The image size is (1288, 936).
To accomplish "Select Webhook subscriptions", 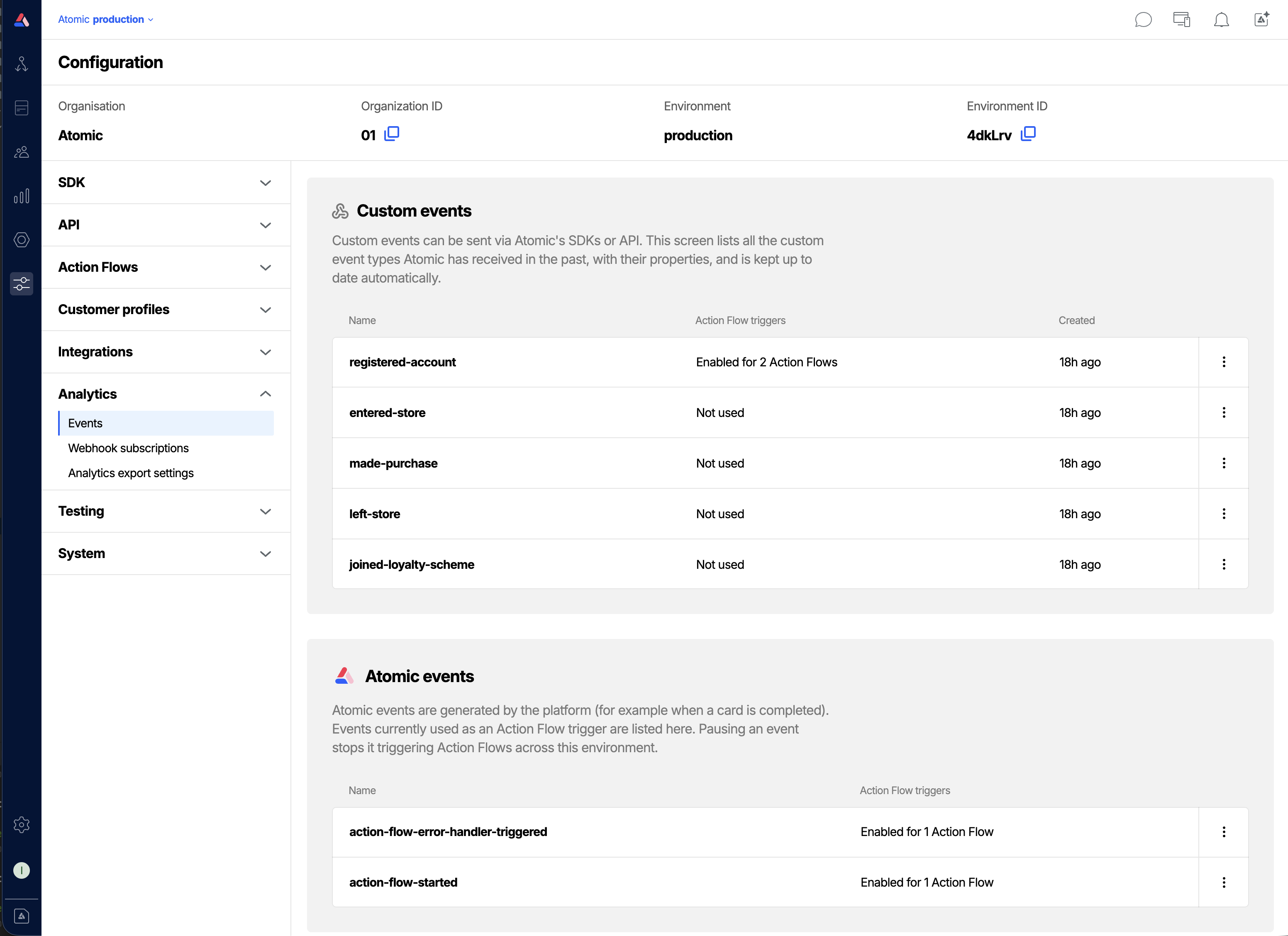I will point(128,448).
